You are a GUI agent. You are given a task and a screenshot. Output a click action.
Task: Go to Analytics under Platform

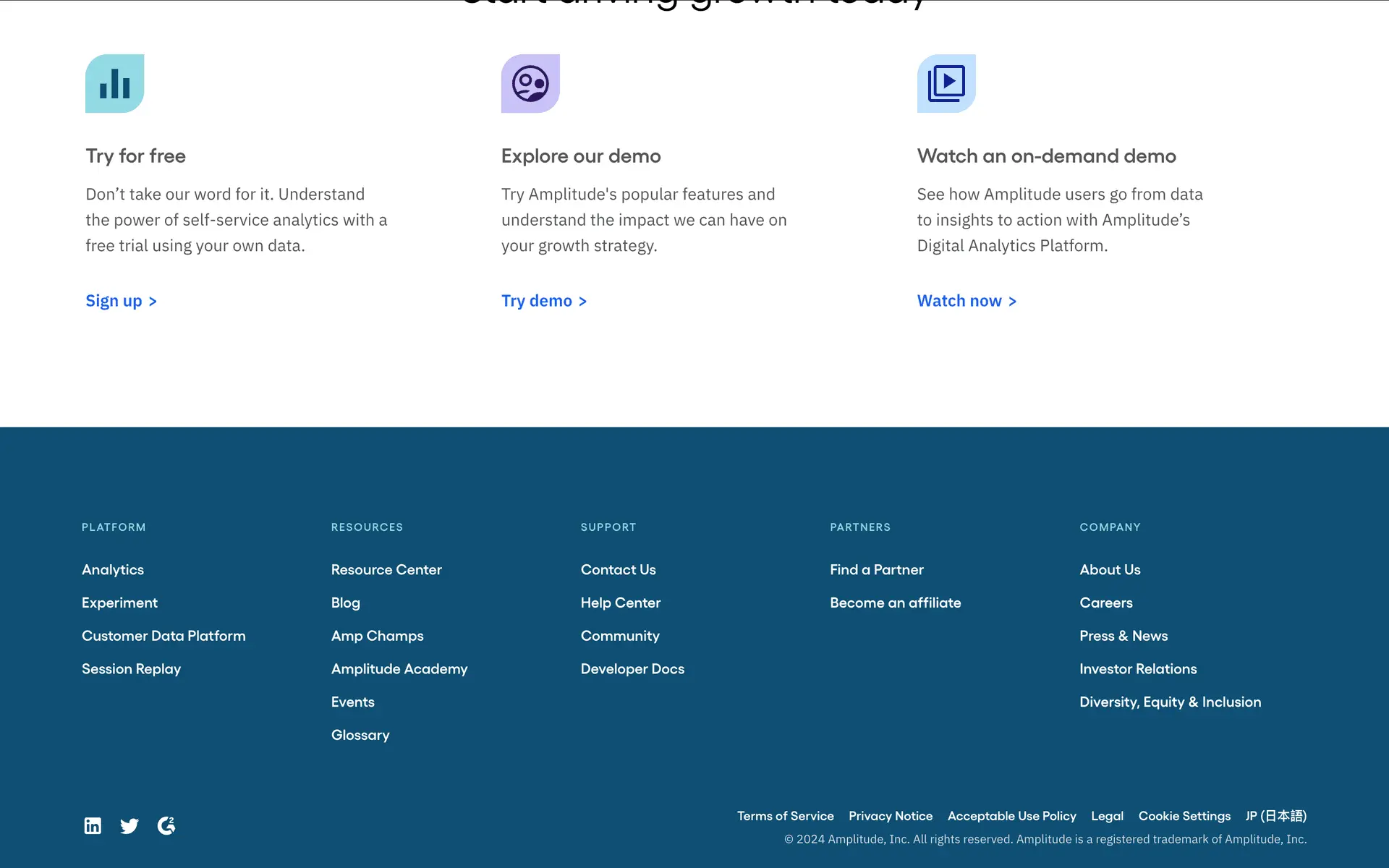pyautogui.click(x=113, y=570)
